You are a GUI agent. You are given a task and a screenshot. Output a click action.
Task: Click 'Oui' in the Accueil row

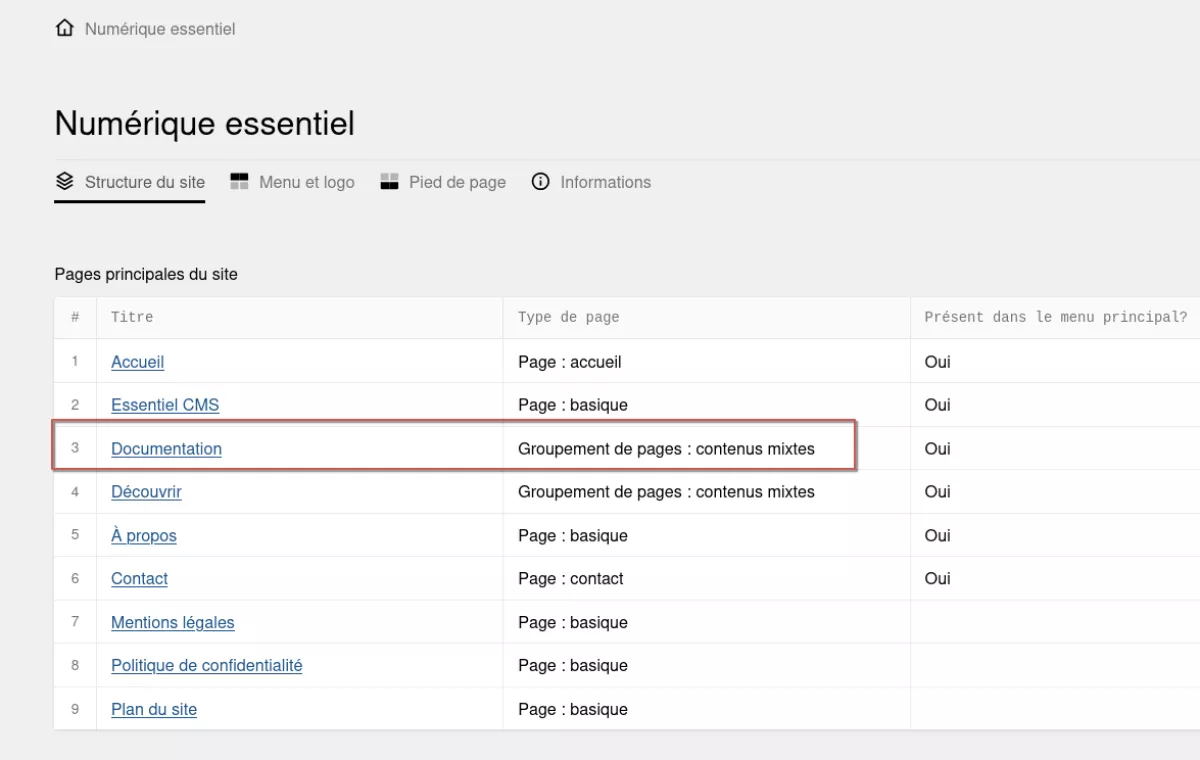click(x=938, y=362)
